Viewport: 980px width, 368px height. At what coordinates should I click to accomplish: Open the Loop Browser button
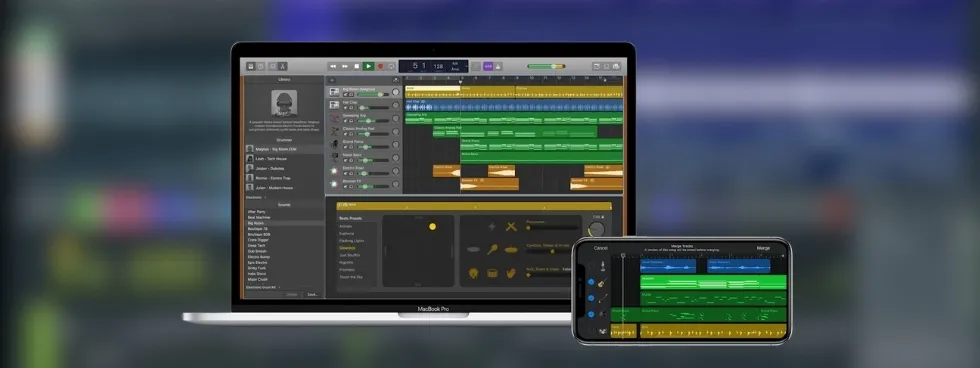click(606, 66)
